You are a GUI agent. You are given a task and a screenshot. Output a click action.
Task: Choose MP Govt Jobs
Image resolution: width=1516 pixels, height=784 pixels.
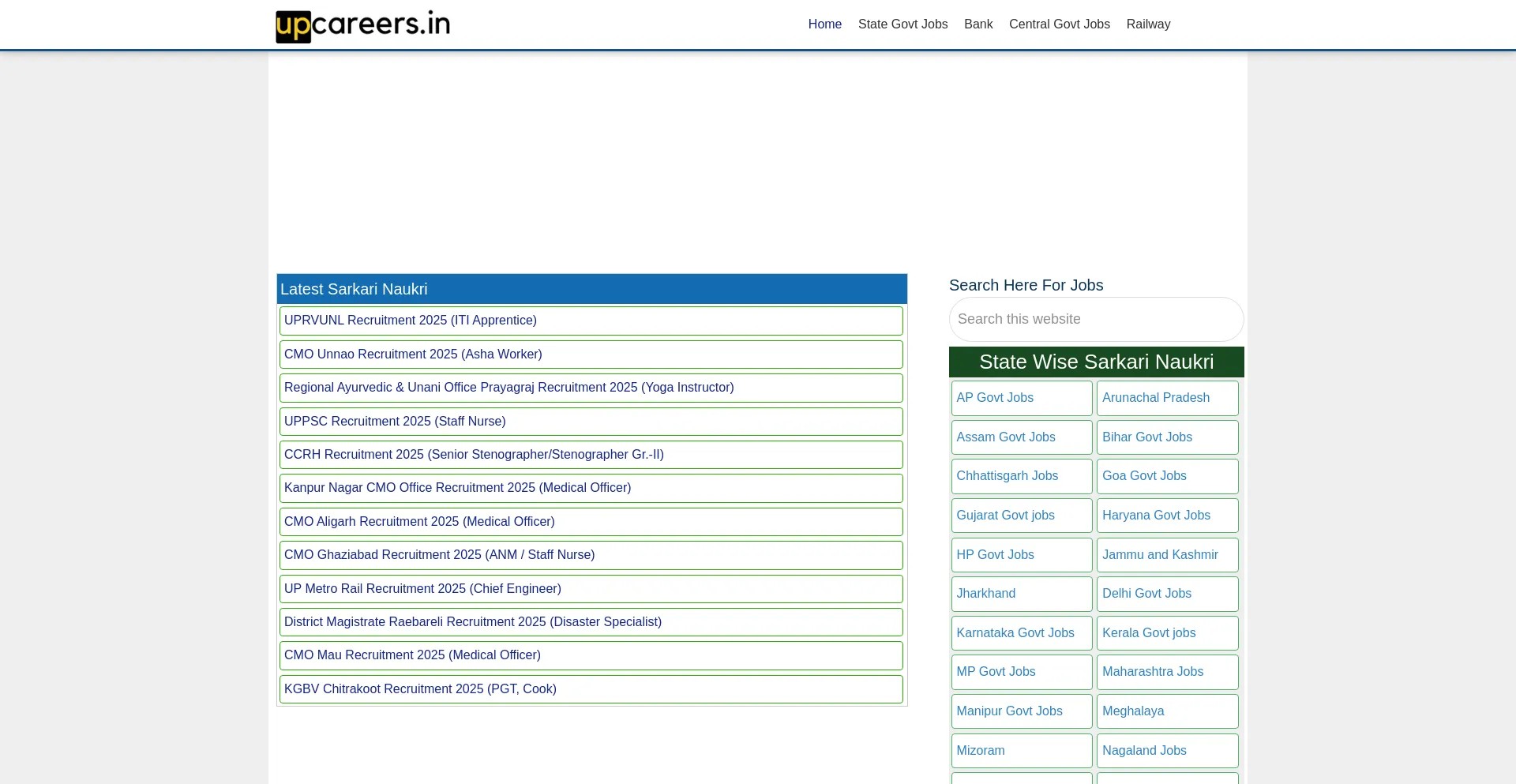tap(1022, 672)
